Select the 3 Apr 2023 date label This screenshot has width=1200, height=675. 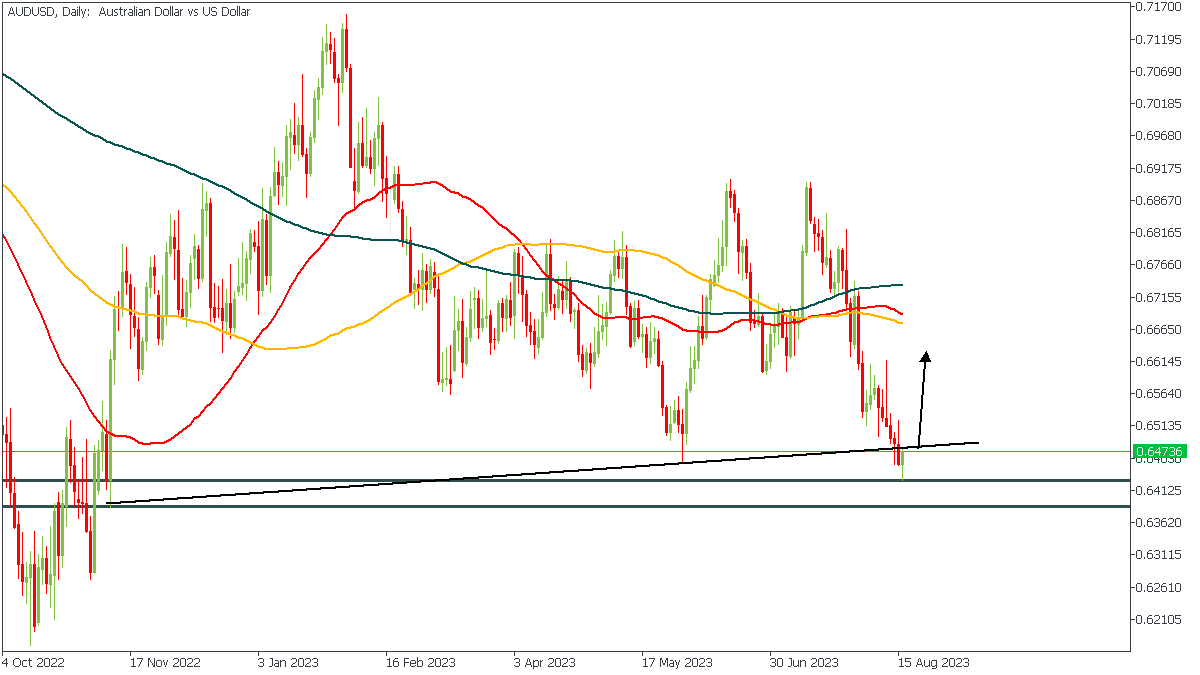(544, 662)
